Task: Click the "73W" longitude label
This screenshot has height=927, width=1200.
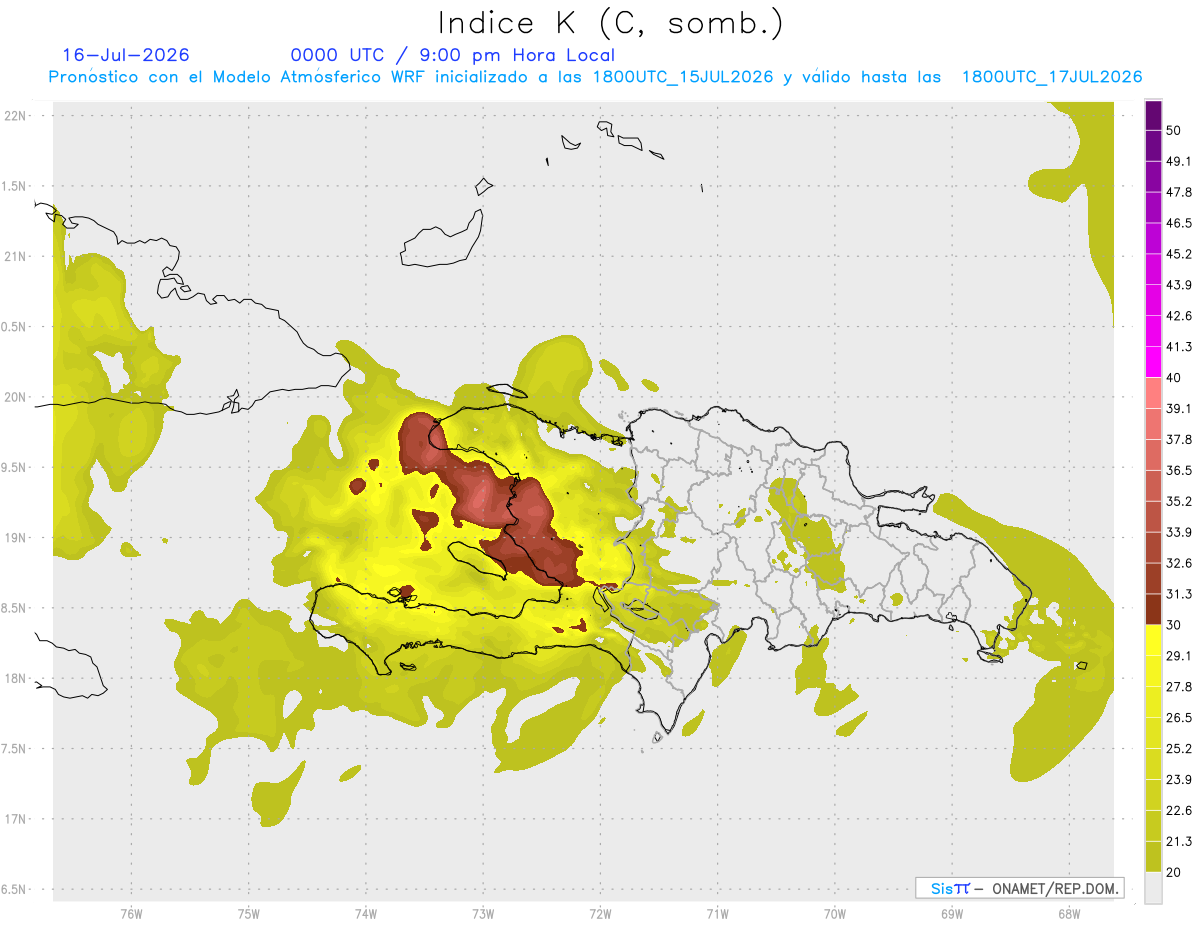Action: coord(483,913)
